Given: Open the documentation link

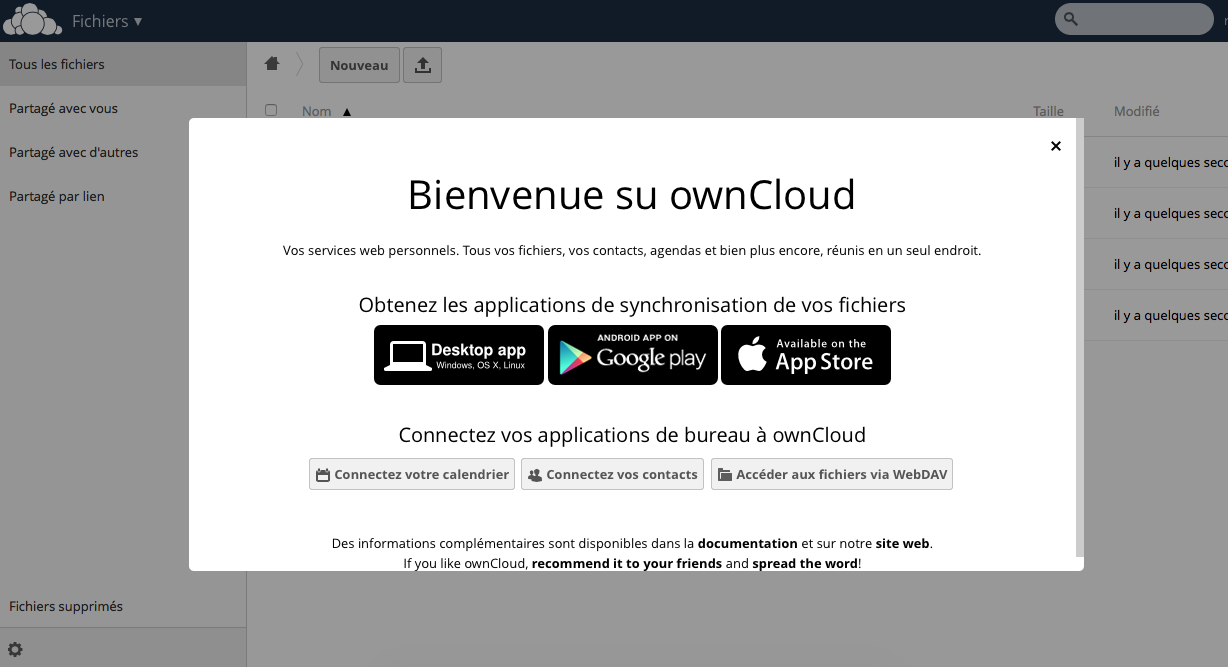Looking at the screenshot, I should pyautogui.click(x=748, y=543).
